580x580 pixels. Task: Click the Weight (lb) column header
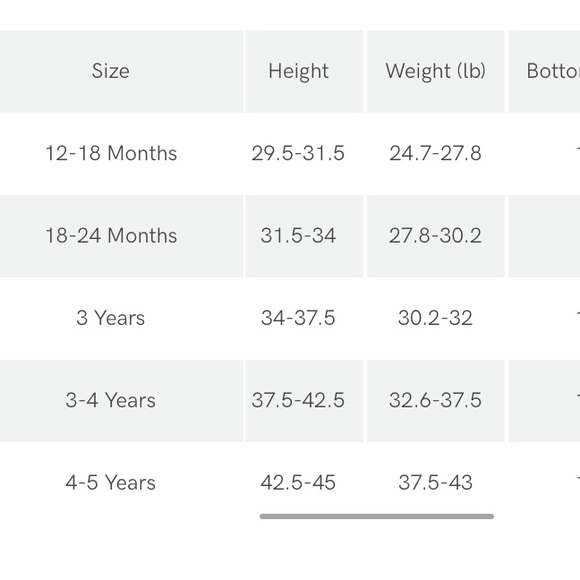click(x=435, y=71)
